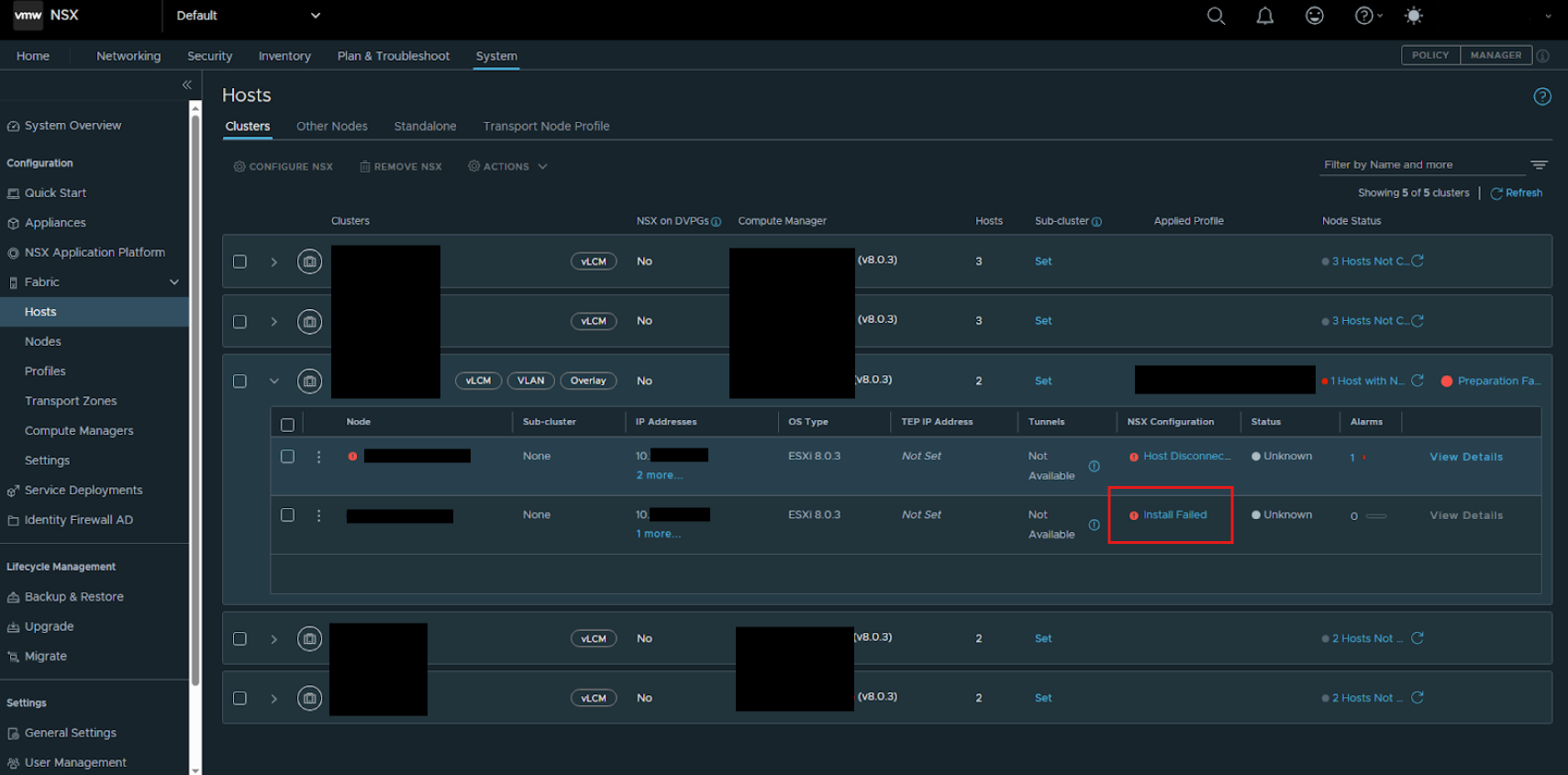Click the feedback smiley face icon
This screenshot has height=775, width=1568.
click(1315, 16)
